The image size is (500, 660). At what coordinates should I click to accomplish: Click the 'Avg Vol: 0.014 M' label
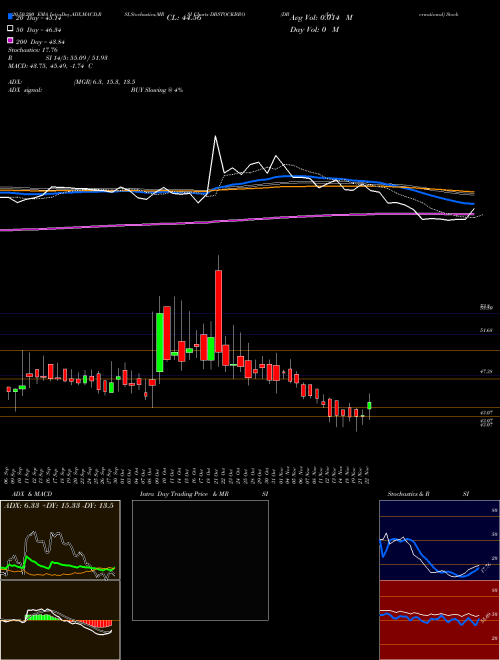click(x=321, y=18)
